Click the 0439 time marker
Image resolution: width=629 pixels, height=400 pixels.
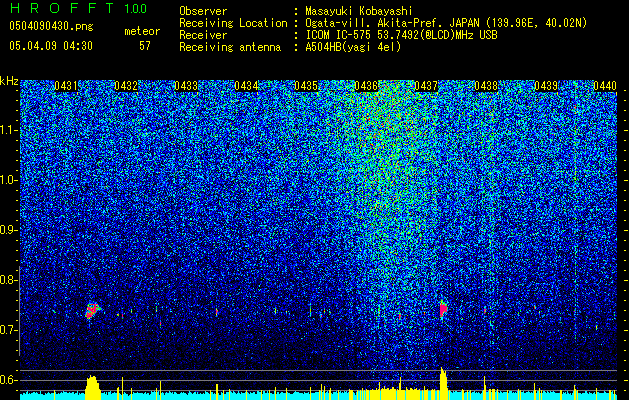546,86
